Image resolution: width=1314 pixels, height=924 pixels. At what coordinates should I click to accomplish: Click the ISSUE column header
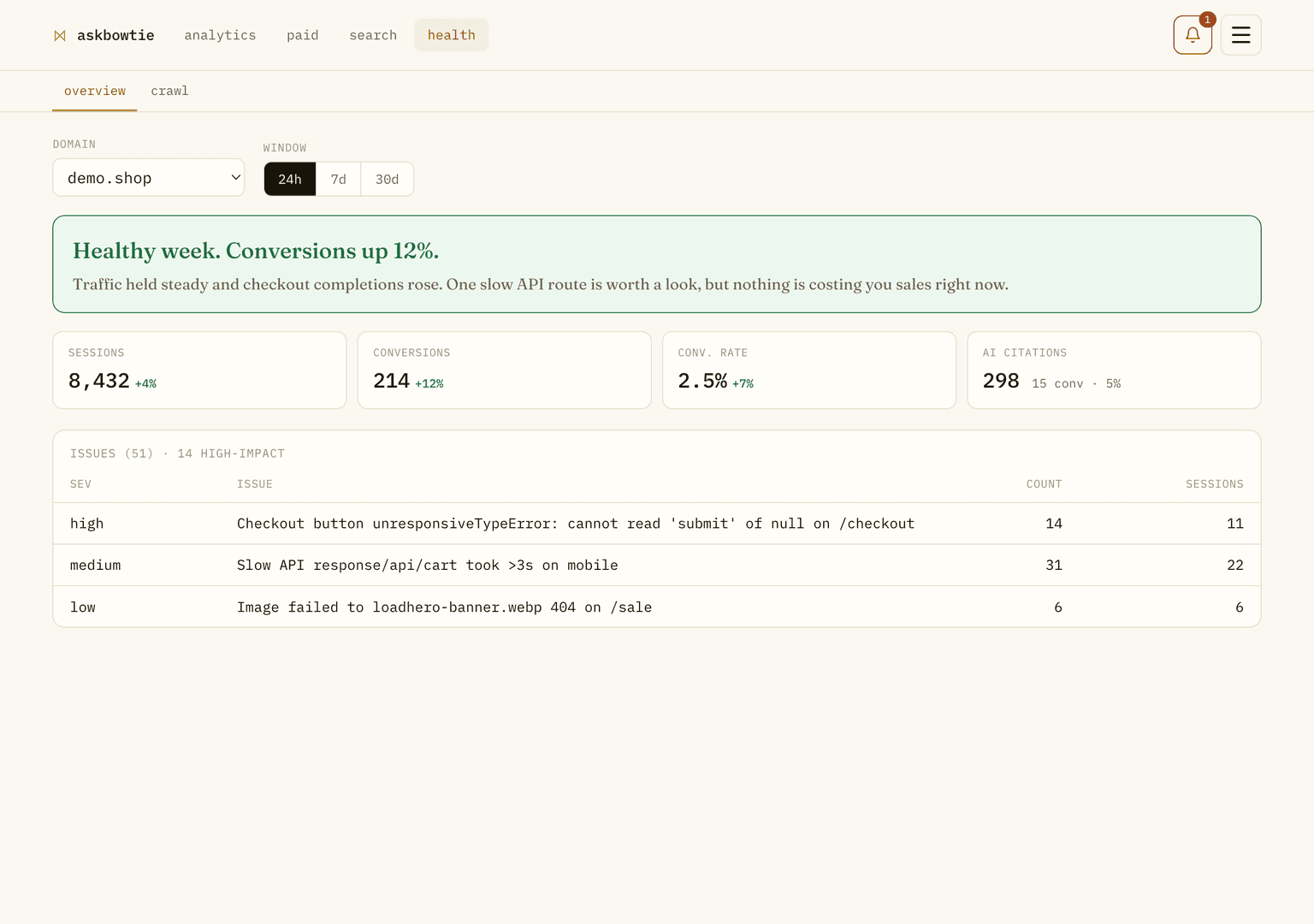255,484
